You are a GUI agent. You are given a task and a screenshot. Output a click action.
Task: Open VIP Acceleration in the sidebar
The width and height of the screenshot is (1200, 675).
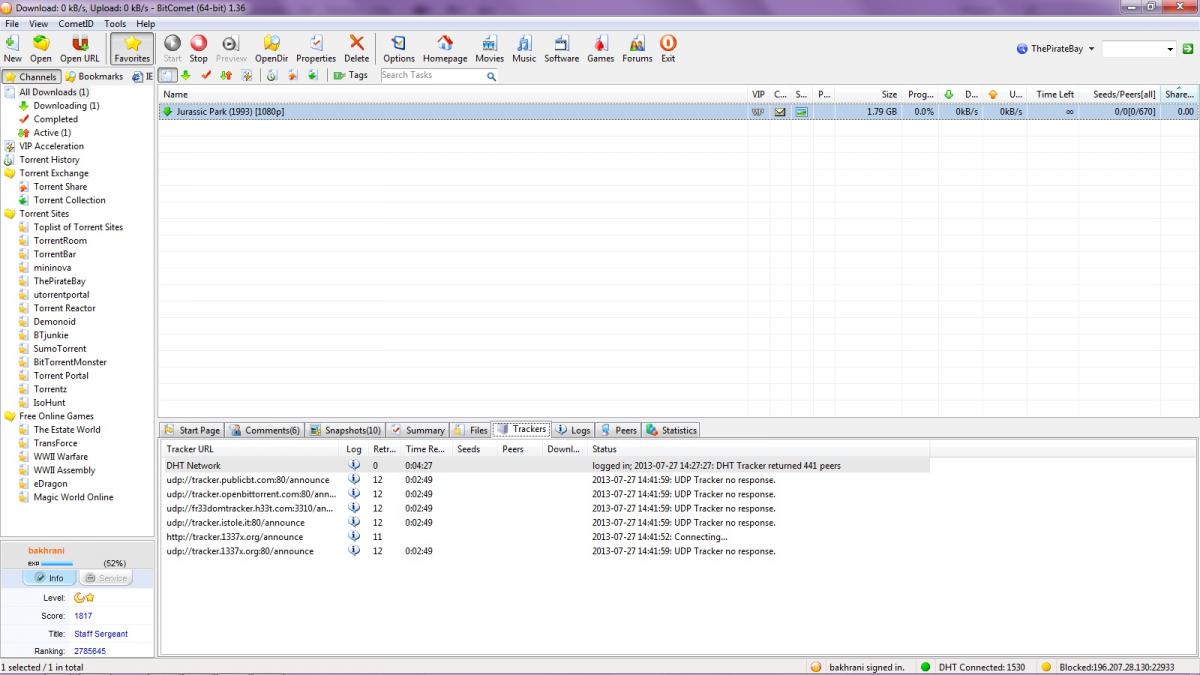click(51, 146)
